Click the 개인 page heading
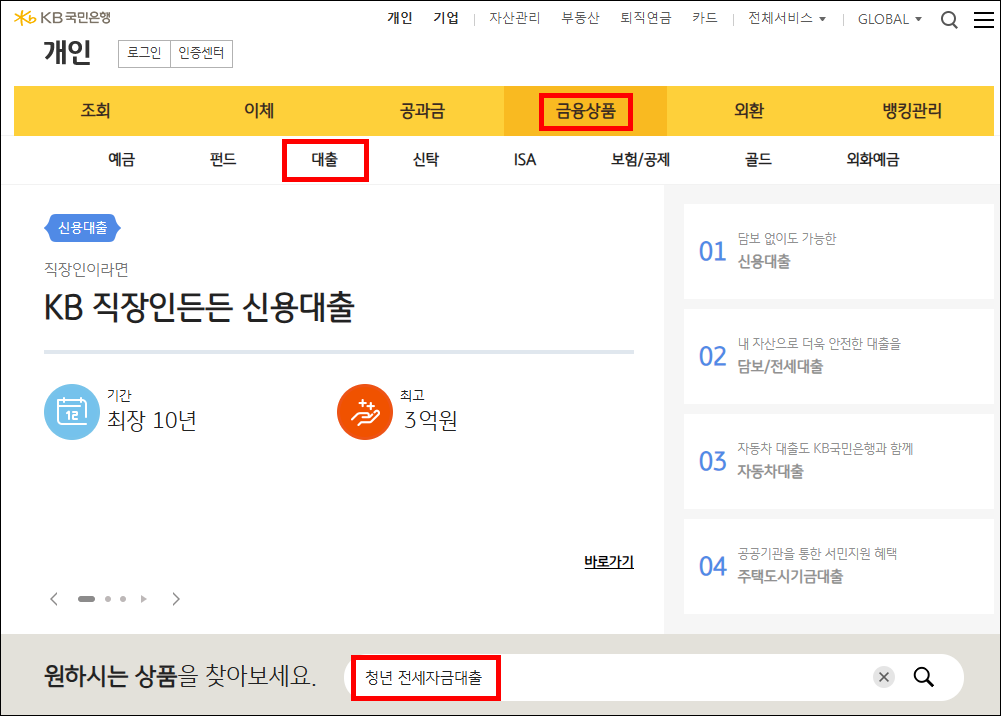Image resolution: width=1001 pixels, height=716 pixels. coord(67,52)
